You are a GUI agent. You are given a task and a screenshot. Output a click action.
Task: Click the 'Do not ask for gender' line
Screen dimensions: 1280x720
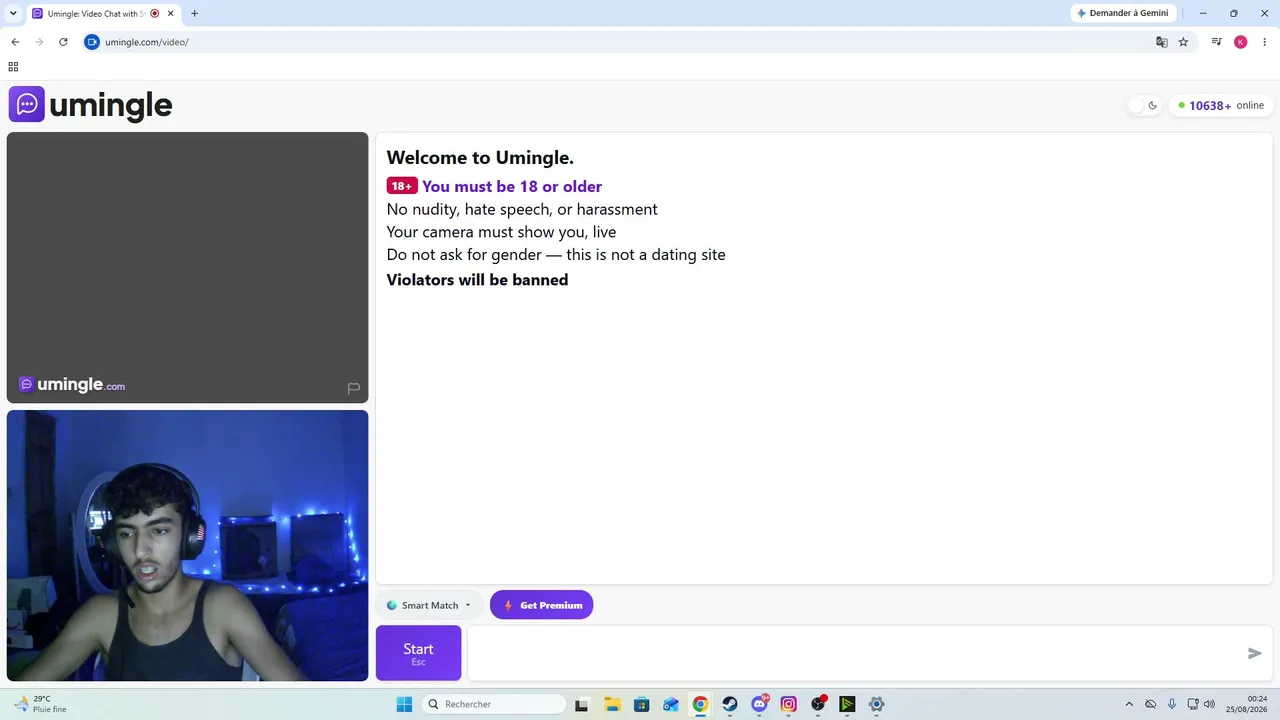(556, 255)
